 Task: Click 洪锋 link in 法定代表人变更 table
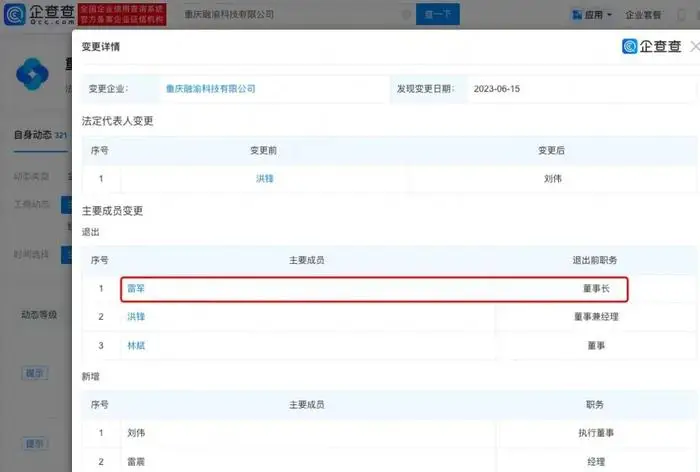click(x=265, y=179)
